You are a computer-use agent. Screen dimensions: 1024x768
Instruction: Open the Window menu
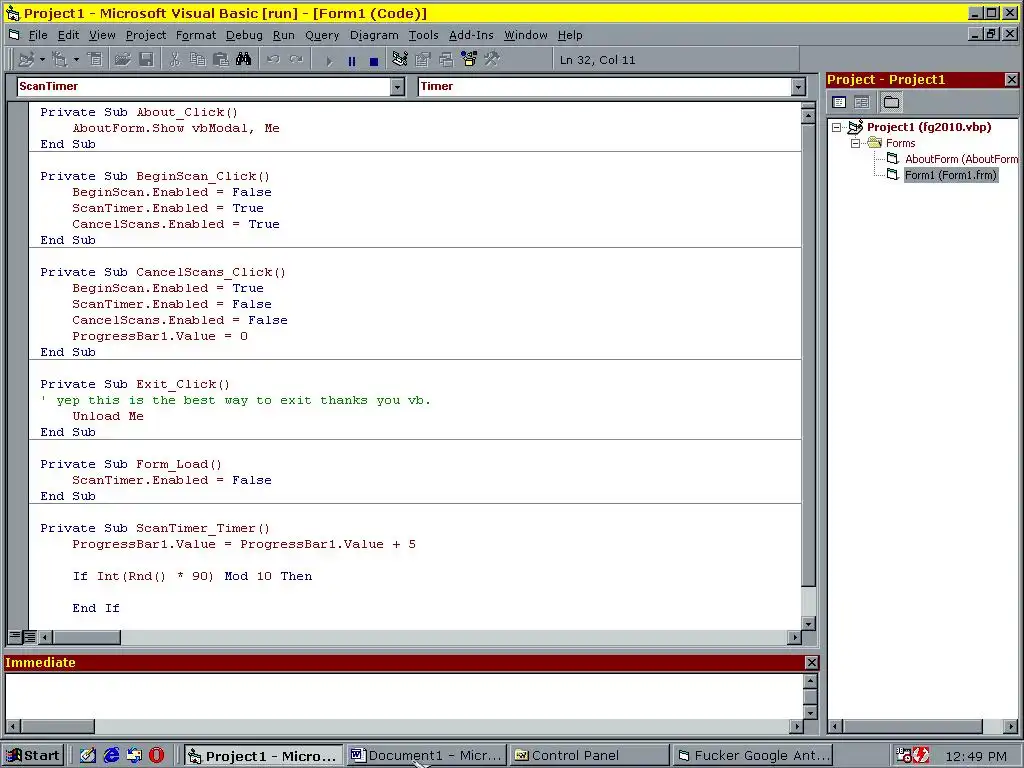point(526,35)
